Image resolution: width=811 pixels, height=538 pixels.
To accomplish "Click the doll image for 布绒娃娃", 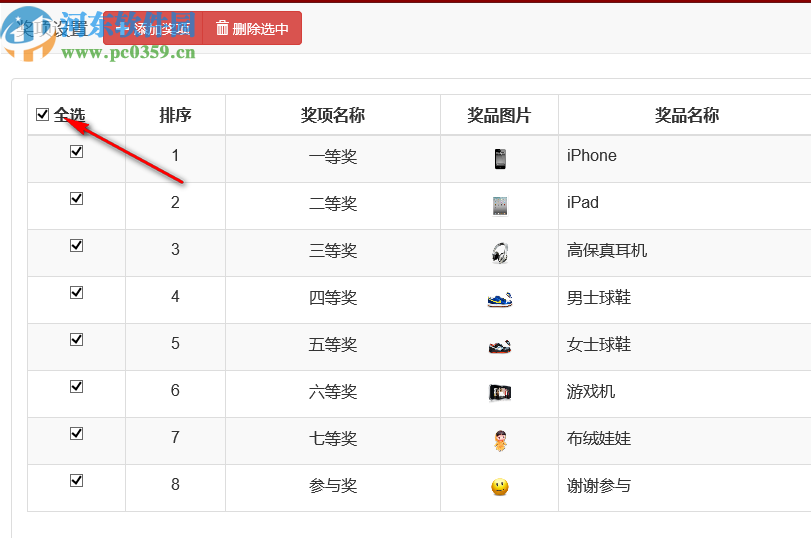I will point(500,441).
